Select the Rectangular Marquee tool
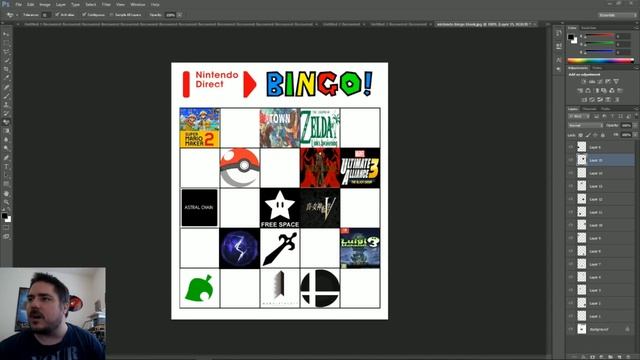The image size is (640, 360). click(x=6, y=43)
